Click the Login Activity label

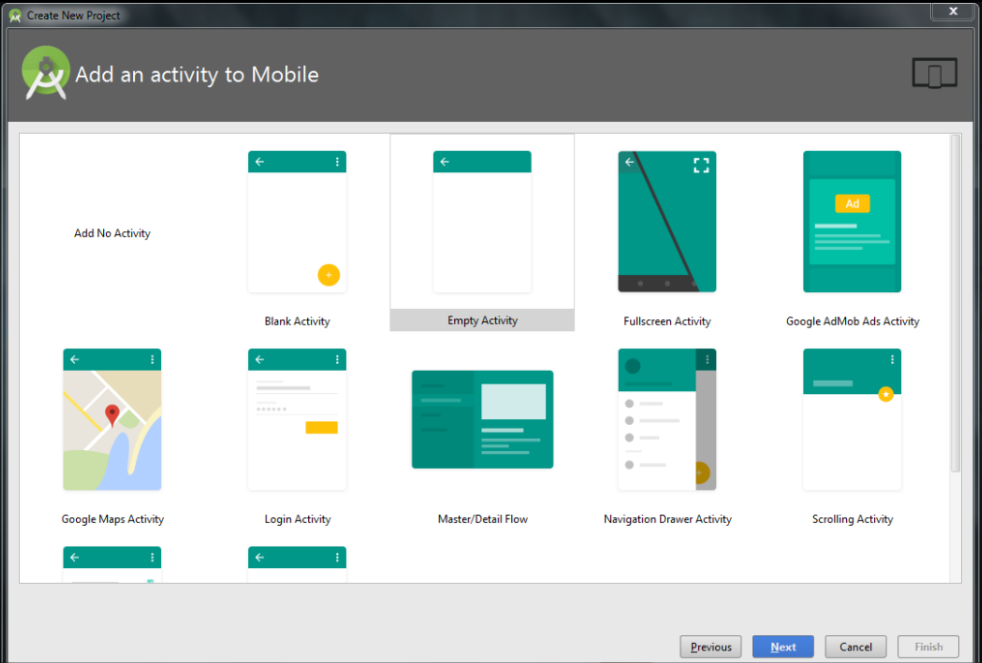pyautogui.click(x=297, y=519)
